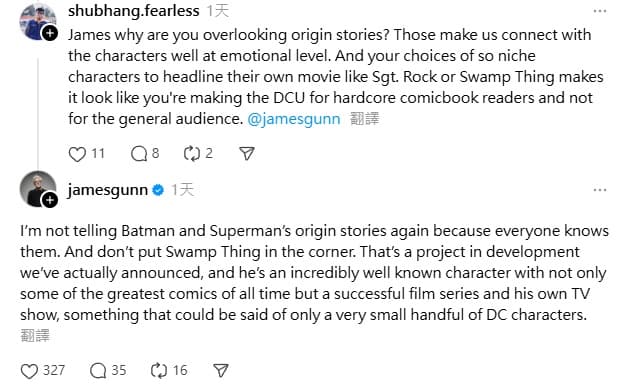Share jamesgunn's reply via paper plane icon
The width and height of the screenshot is (630, 387).
[x=221, y=371]
